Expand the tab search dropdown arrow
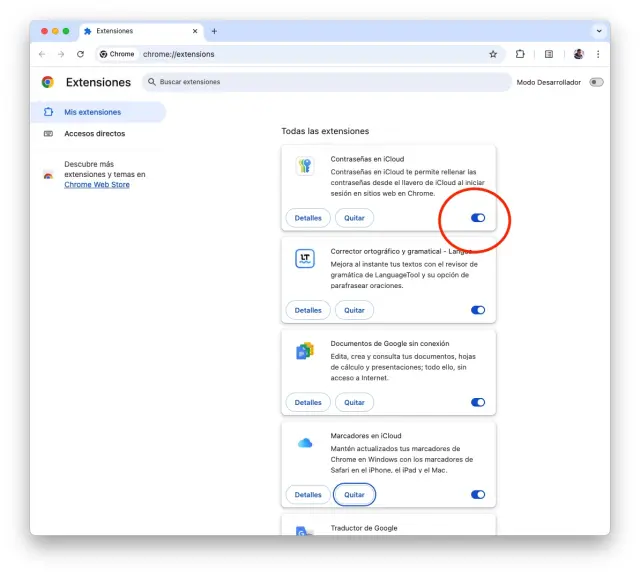The width and height of the screenshot is (640, 575). pyautogui.click(x=599, y=31)
